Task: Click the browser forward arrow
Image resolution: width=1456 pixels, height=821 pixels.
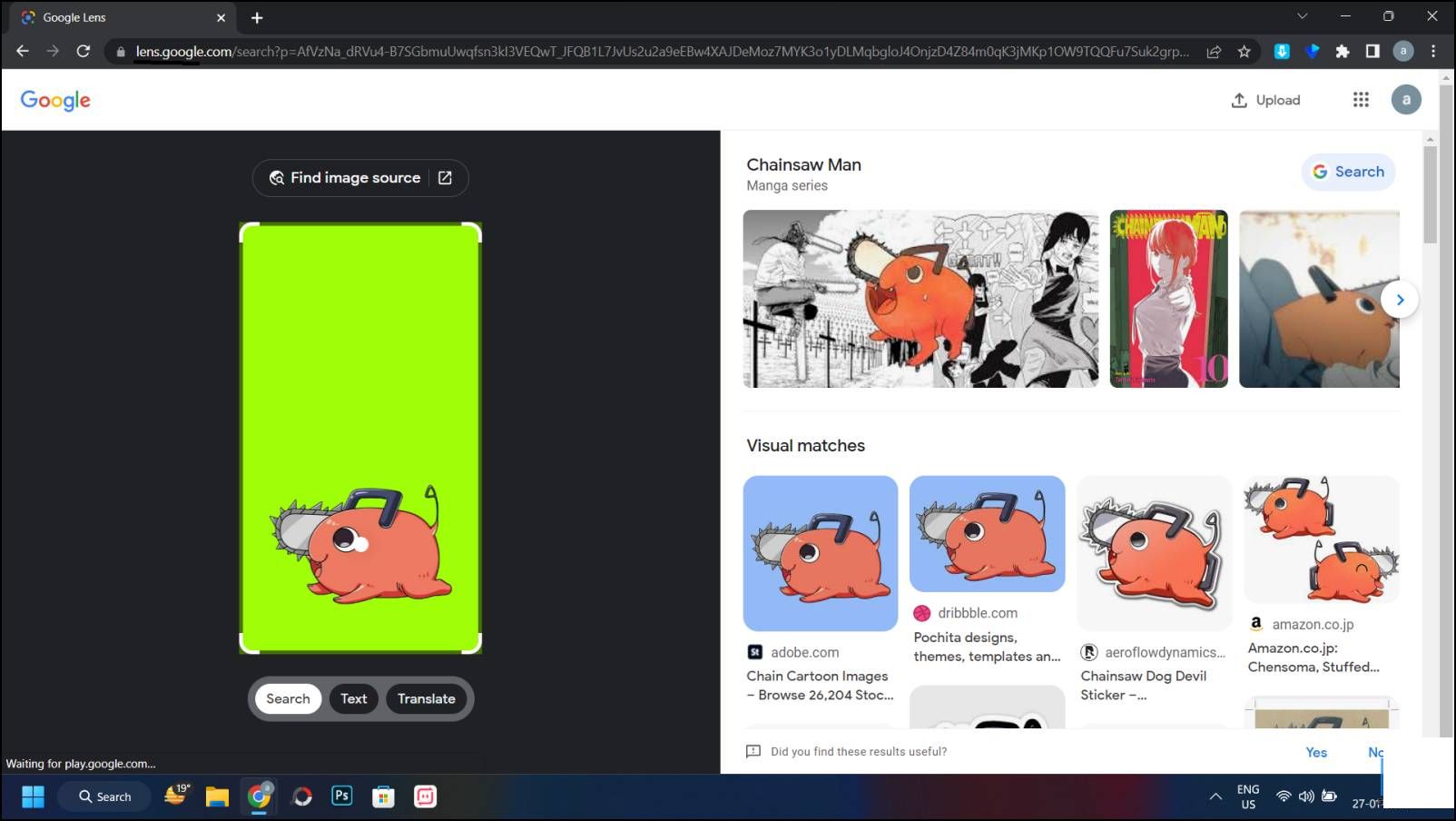Action: (53, 52)
